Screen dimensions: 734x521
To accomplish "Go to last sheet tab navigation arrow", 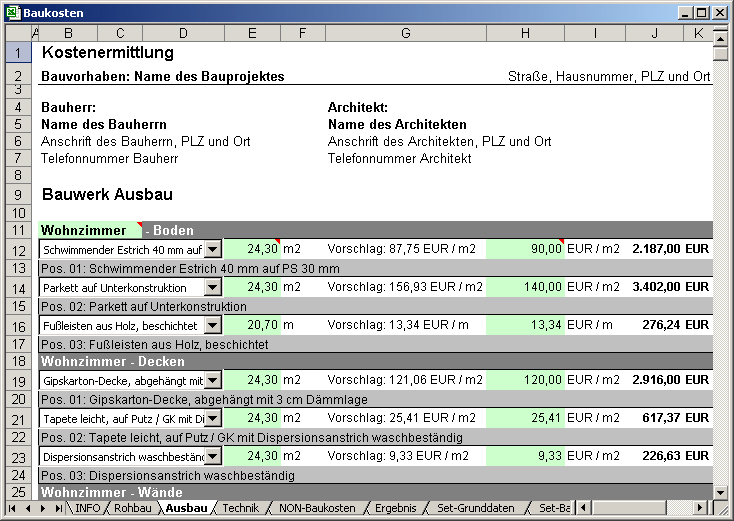I will click(x=59, y=508).
